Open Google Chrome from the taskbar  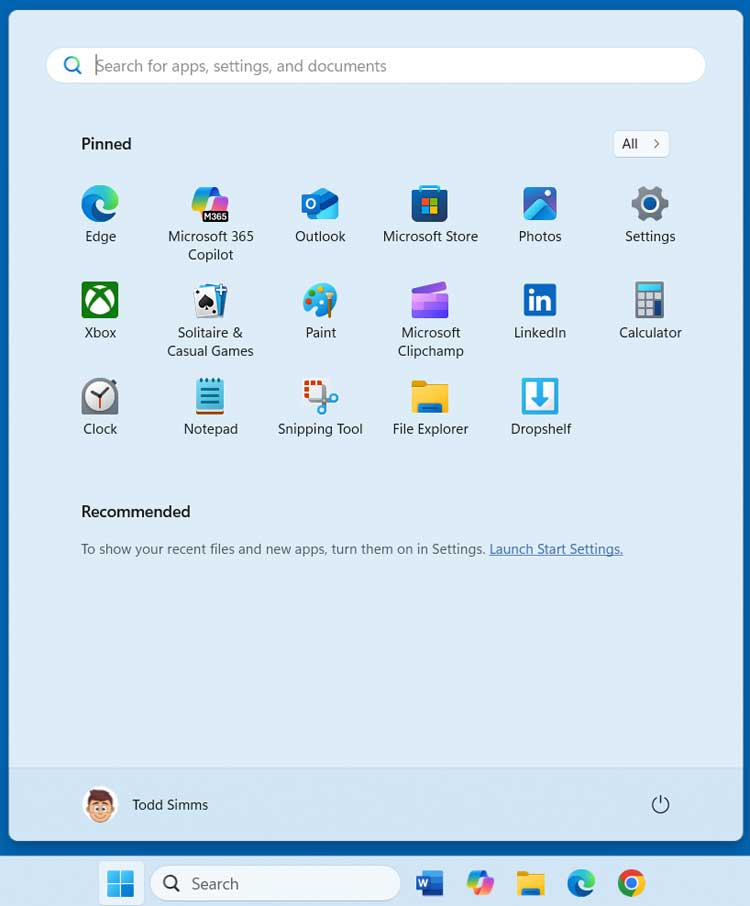click(x=631, y=883)
